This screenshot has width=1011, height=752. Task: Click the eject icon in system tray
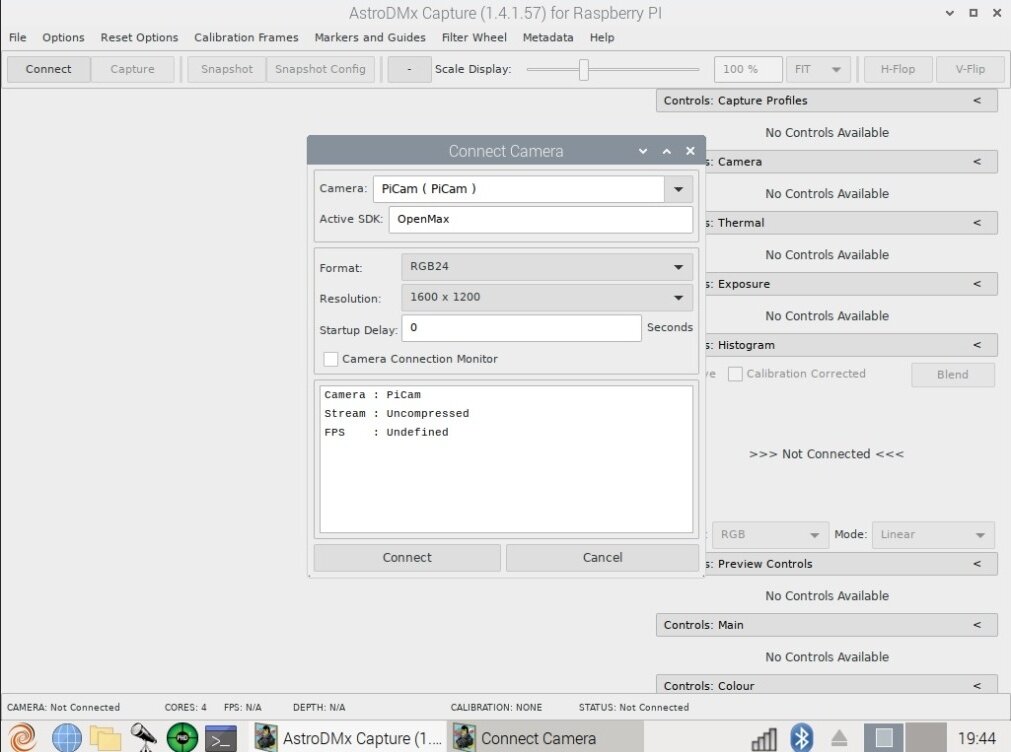coord(839,738)
